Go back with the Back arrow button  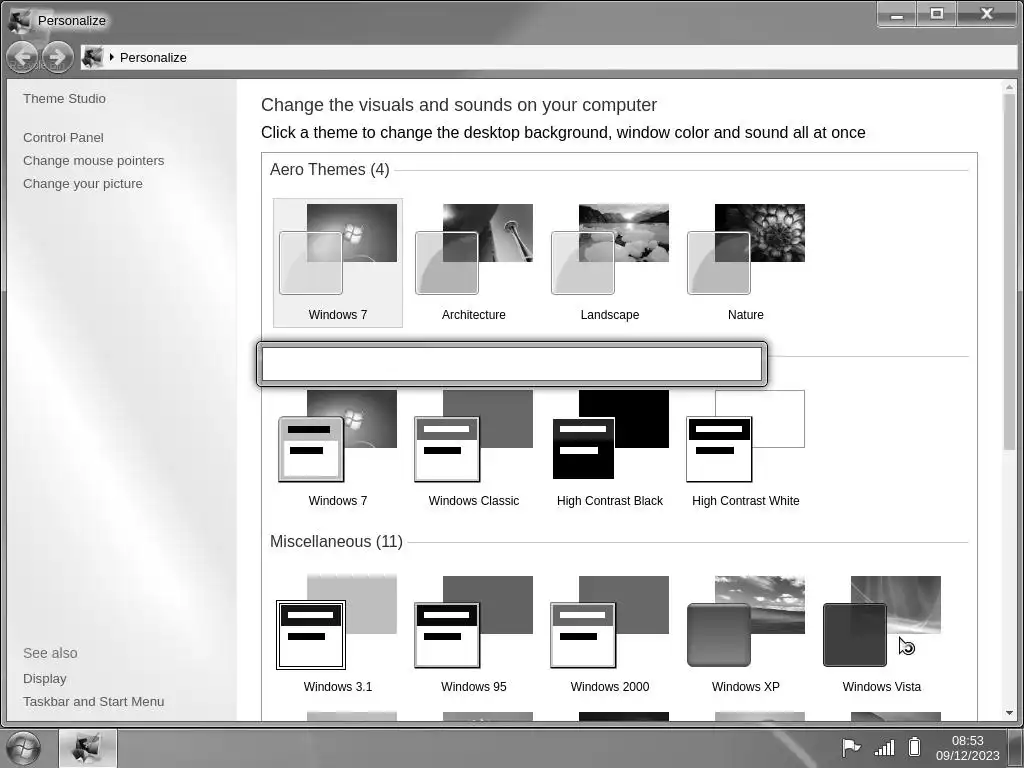[23, 57]
